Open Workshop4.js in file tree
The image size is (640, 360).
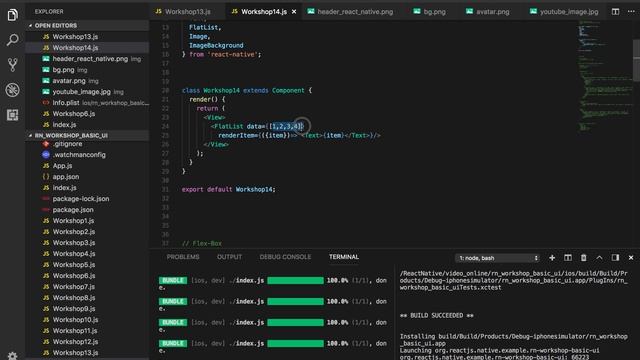87,254
